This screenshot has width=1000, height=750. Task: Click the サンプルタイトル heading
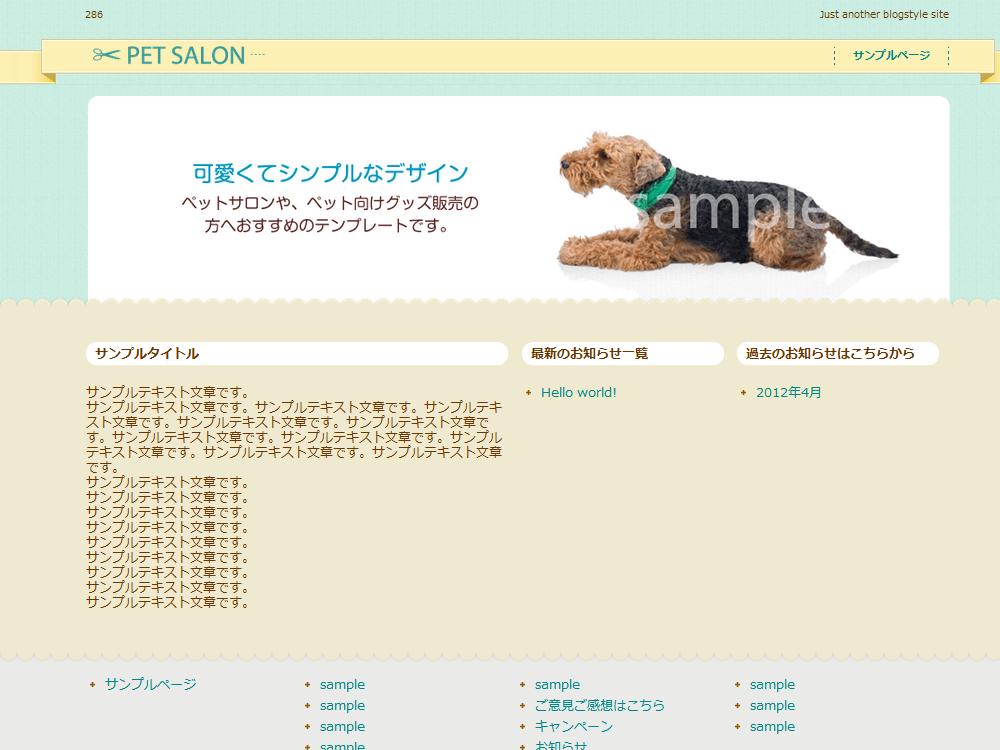pyautogui.click(x=147, y=353)
